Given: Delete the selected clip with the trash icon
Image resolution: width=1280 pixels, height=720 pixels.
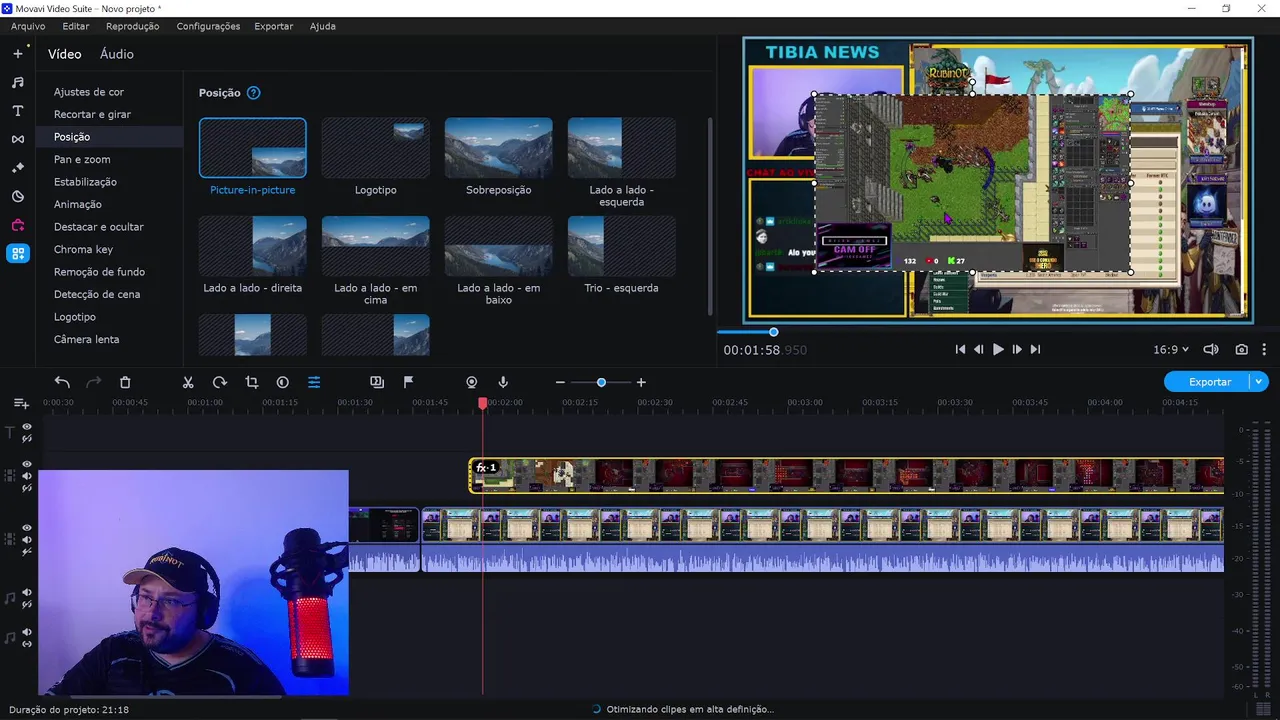Looking at the screenshot, I should coord(125,382).
